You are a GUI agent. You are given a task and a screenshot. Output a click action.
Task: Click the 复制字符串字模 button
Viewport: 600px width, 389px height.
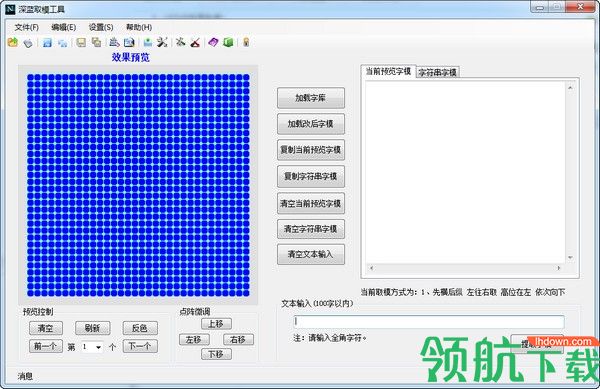pos(311,176)
